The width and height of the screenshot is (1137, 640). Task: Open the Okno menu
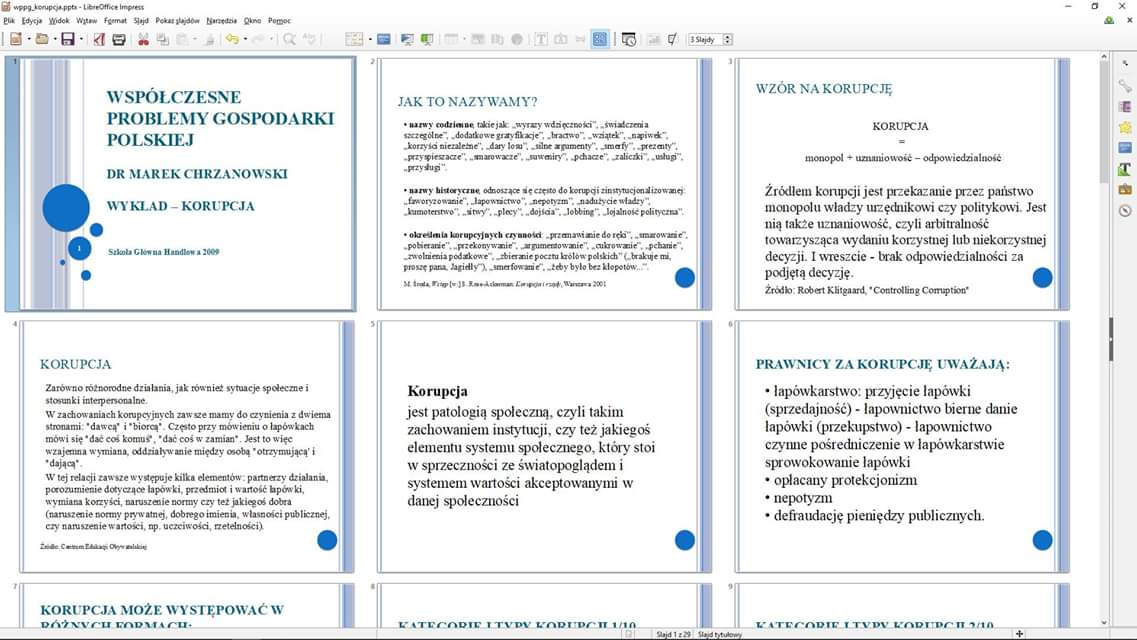click(252, 20)
